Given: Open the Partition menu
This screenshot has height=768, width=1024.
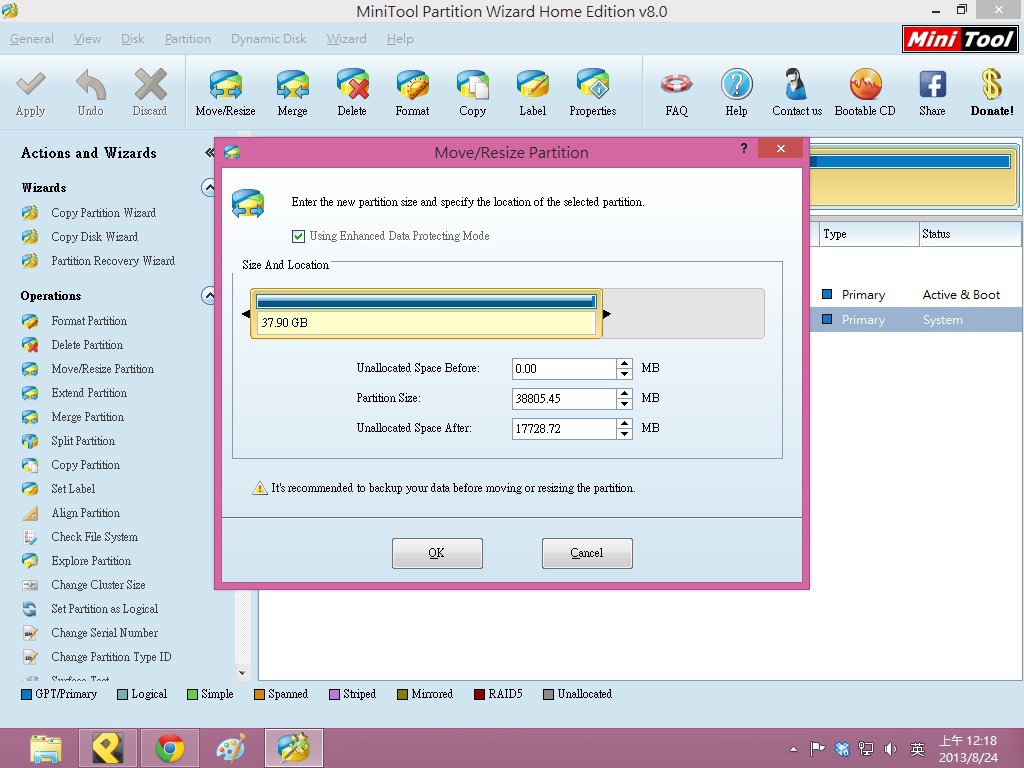Looking at the screenshot, I should 187,39.
